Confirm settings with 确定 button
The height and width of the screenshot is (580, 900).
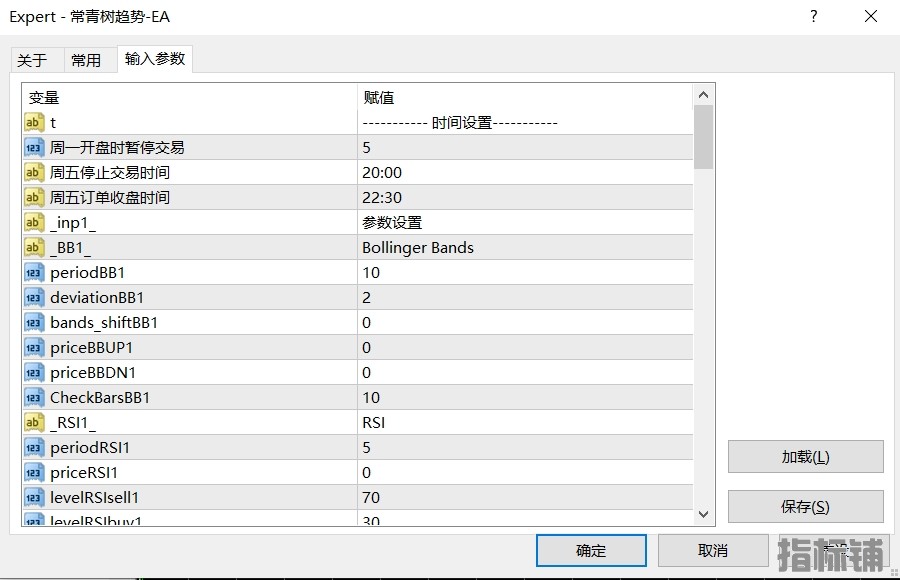pyautogui.click(x=591, y=551)
